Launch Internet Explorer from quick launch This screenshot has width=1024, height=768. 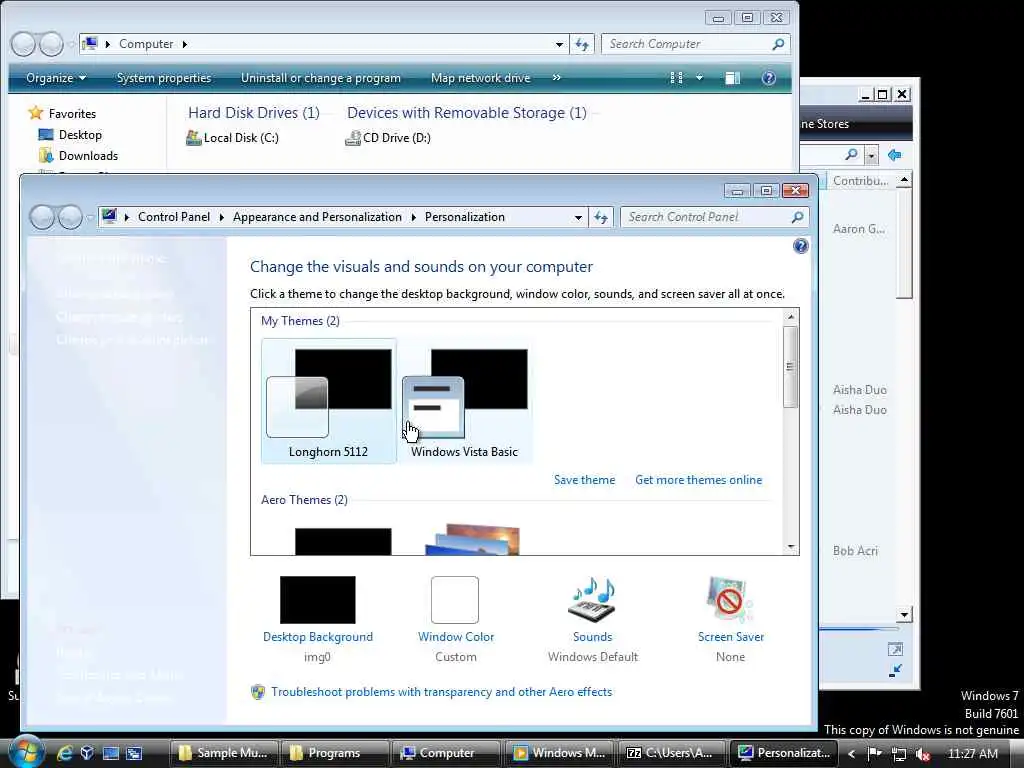pos(64,753)
